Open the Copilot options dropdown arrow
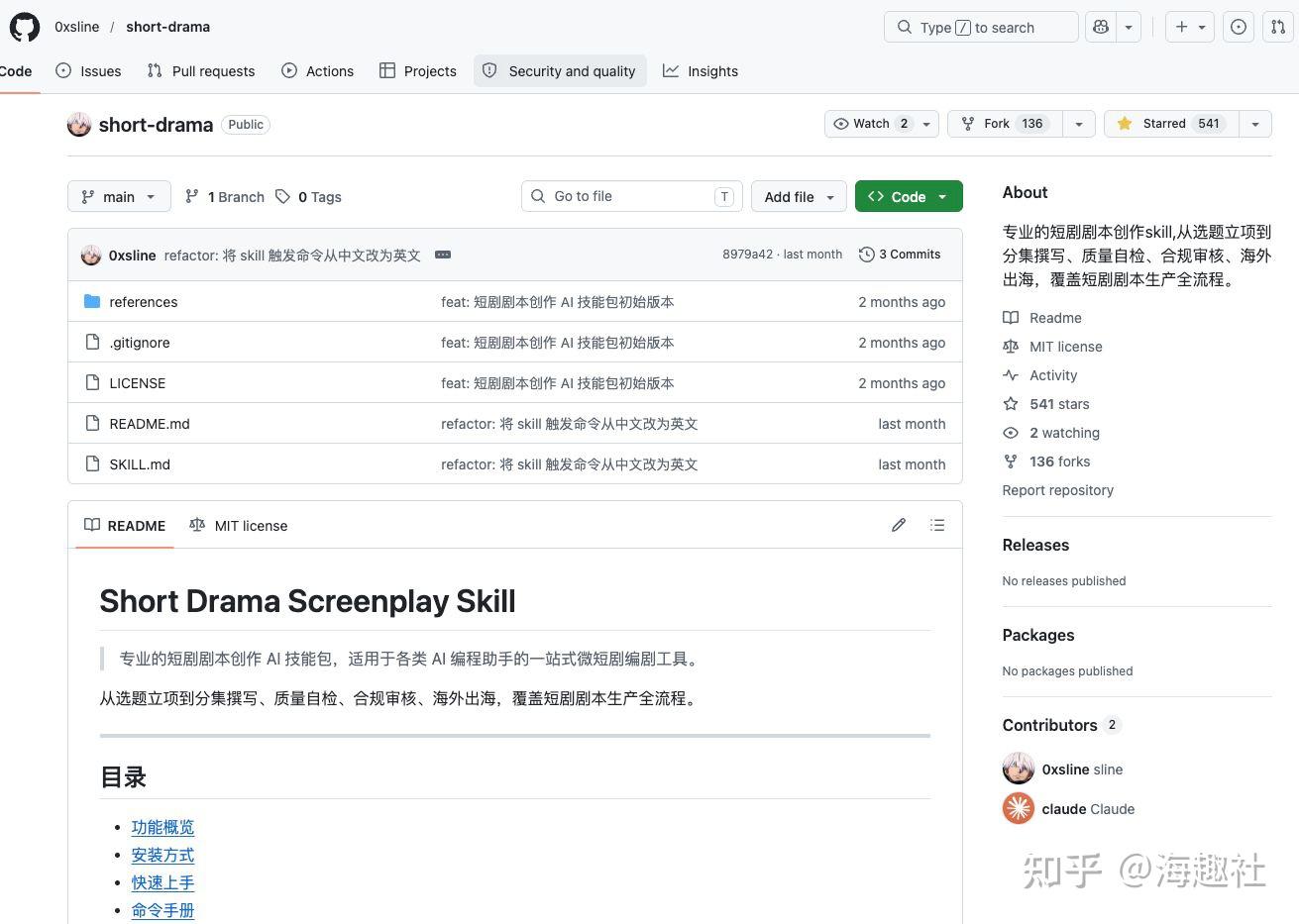Image resolution: width=1299 pixels, height=924 pixels. point(1129,27)
